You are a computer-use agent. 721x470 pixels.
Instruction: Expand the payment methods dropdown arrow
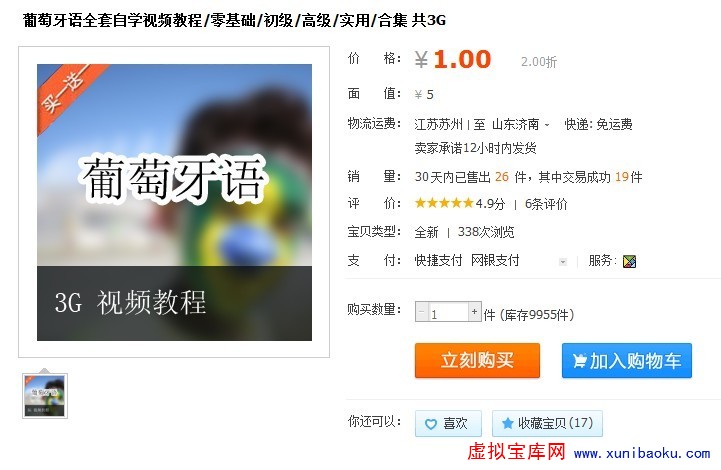[x=563, y=262]
